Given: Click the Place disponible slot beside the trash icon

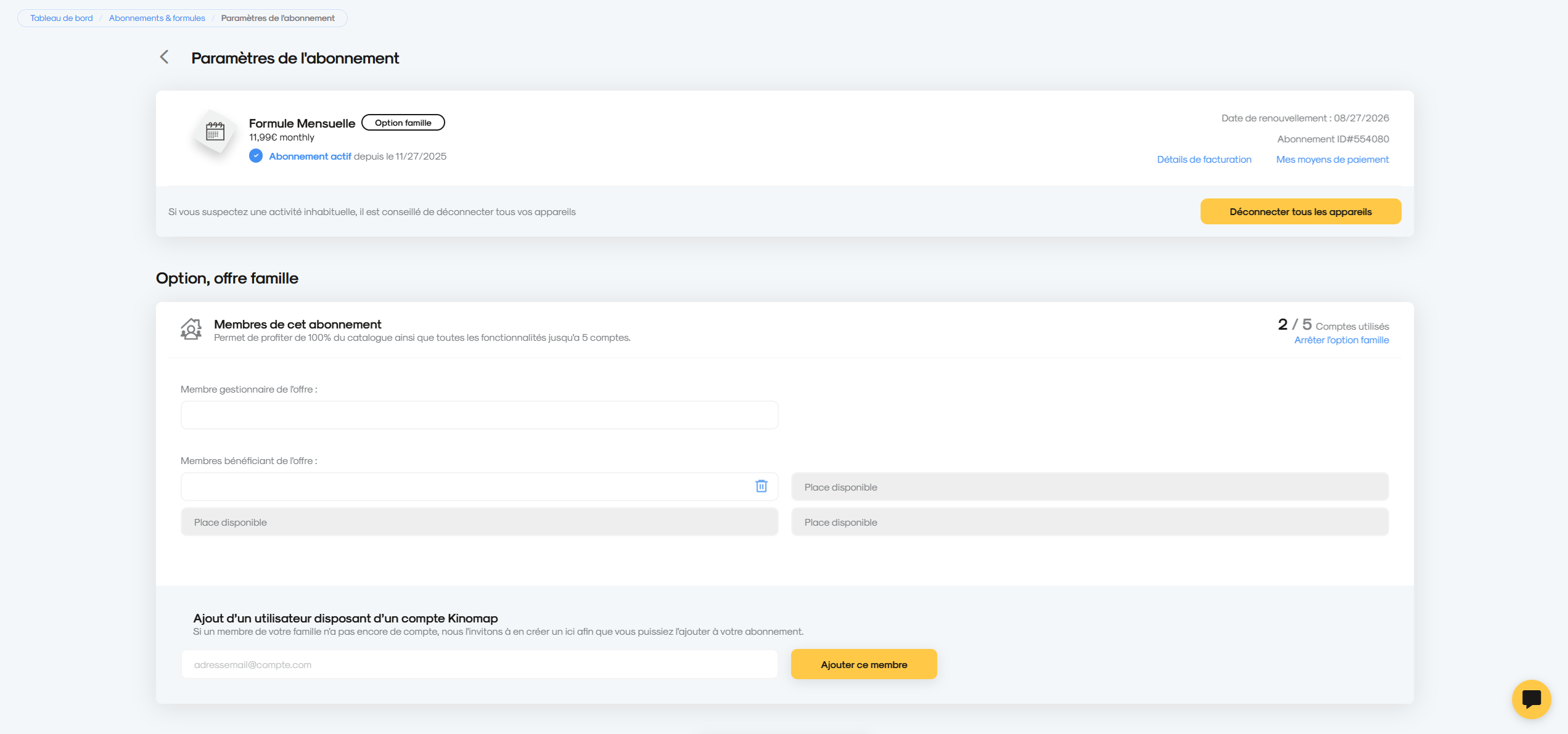Looking at the screenshot, I should click(1090, 487).
